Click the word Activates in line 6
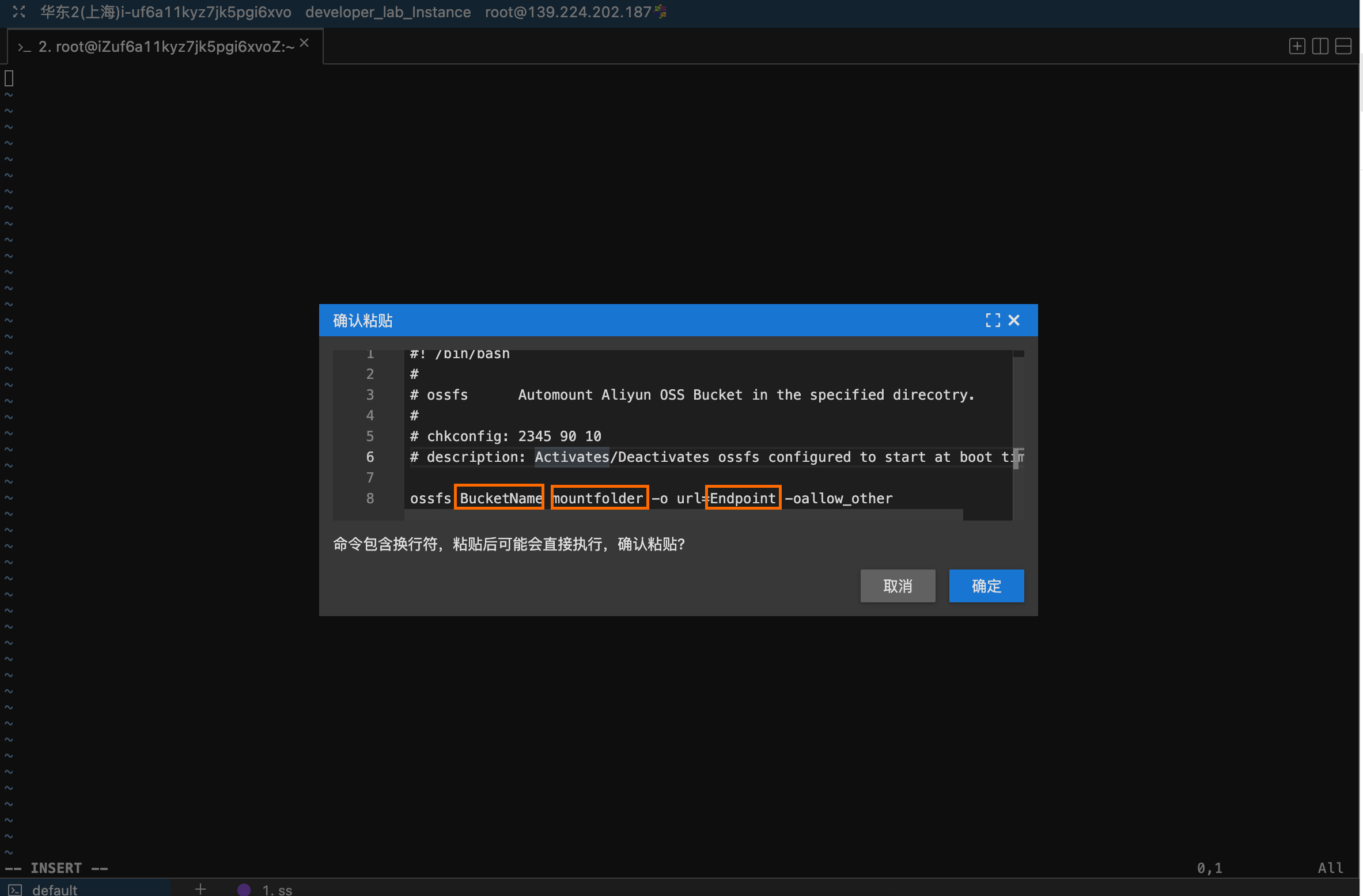Image resolution: width=1363 pixels, height=896 pixels. coord(571,457)
